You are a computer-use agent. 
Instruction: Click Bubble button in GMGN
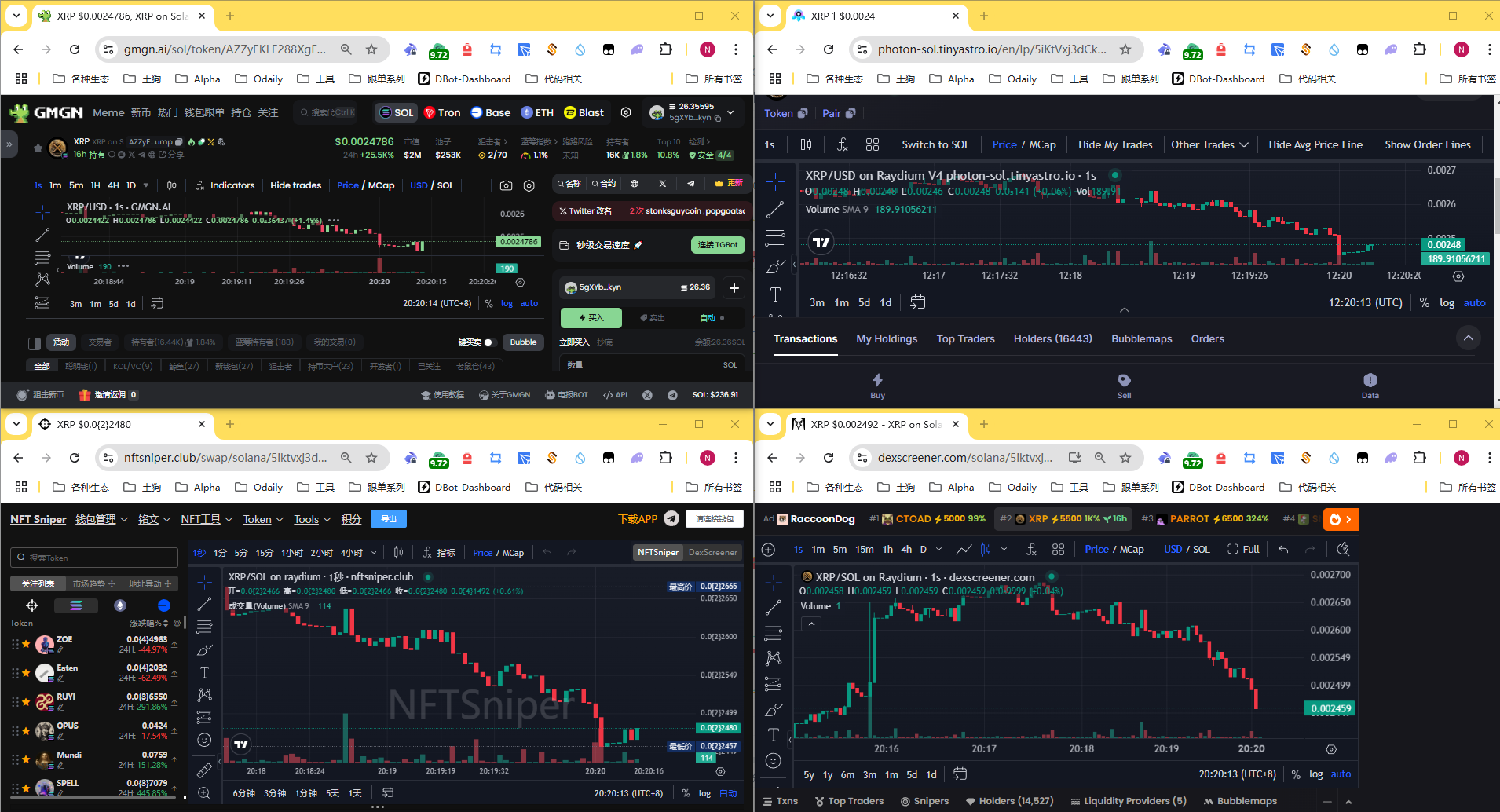tap(523, 342)
